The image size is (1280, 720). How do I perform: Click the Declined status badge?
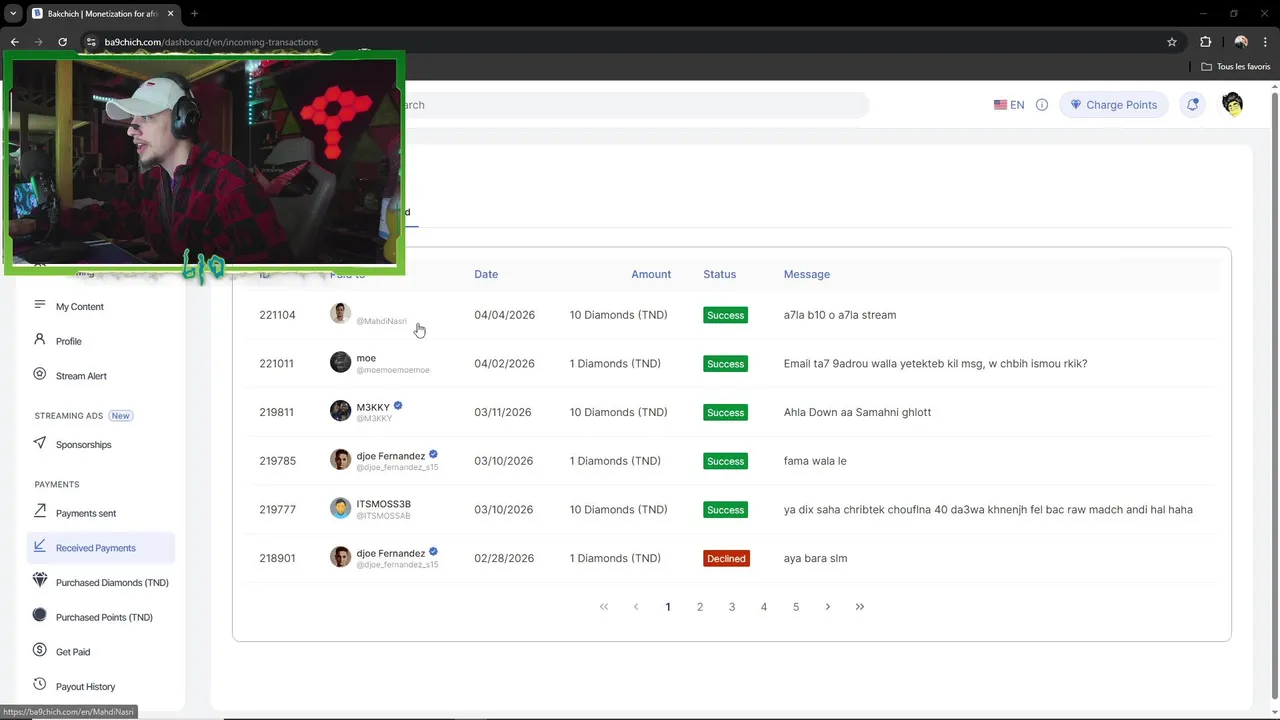click(726, 558)
